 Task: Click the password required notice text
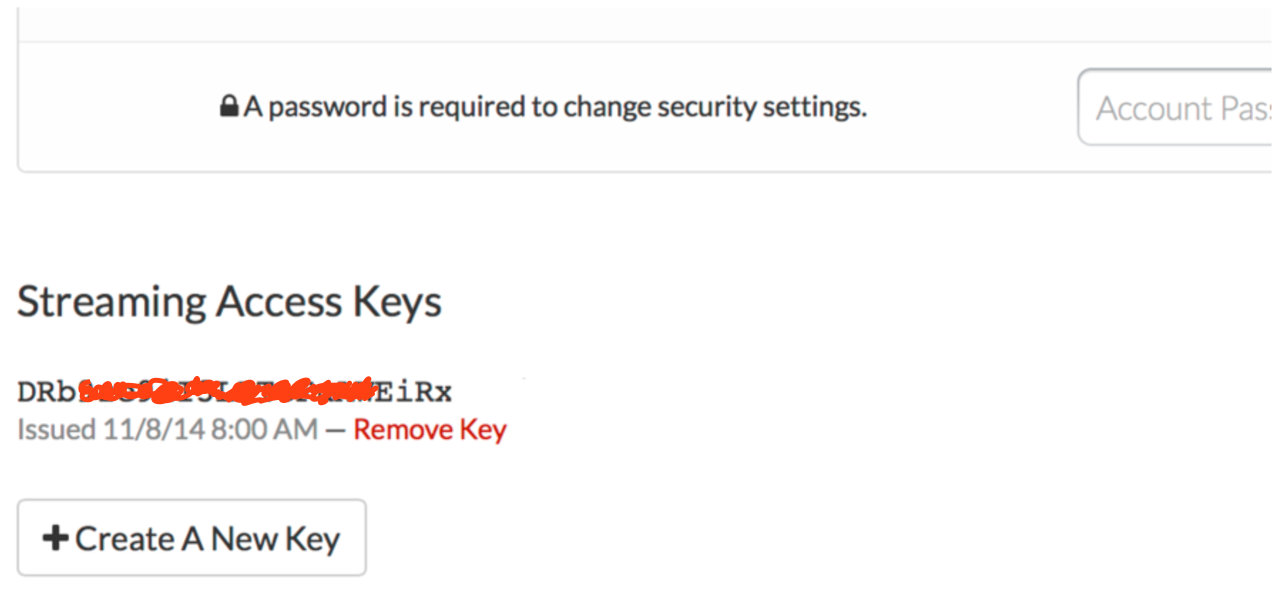555,107
